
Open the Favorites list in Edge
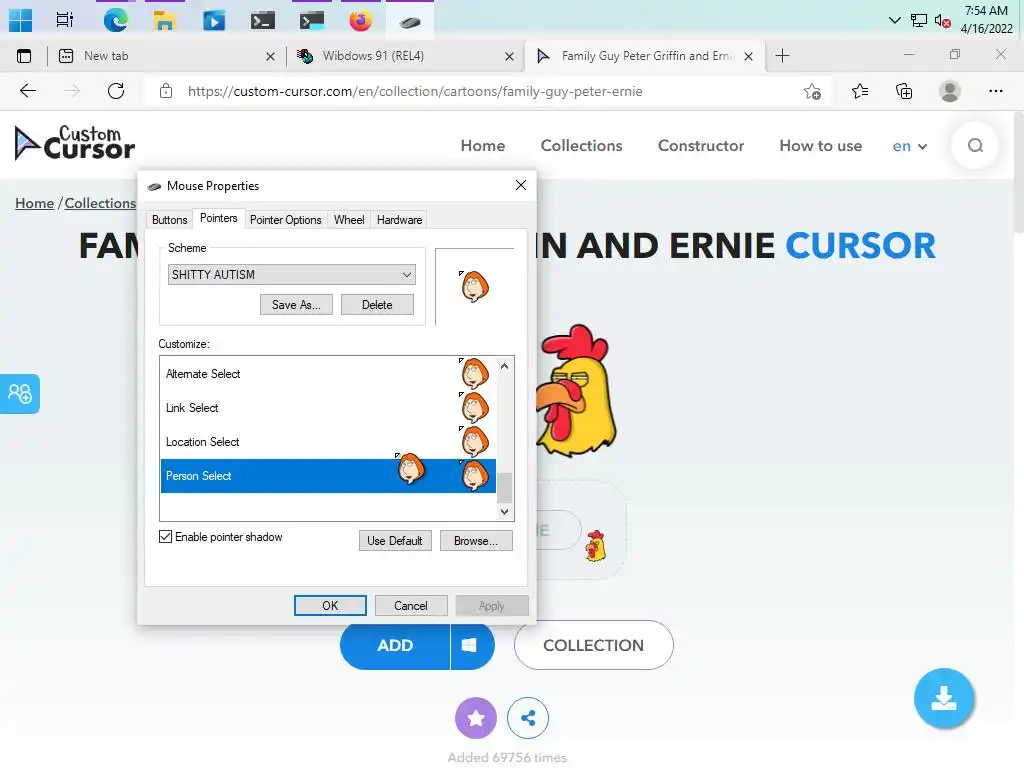(859, 91)
